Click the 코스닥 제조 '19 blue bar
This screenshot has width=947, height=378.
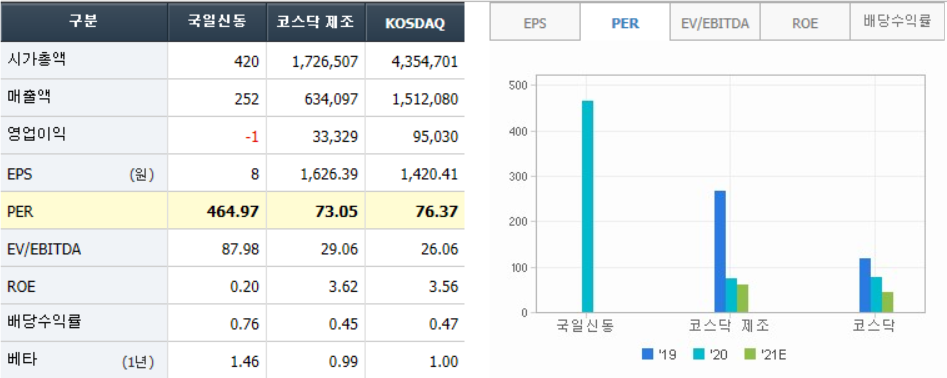coord(720,252)
